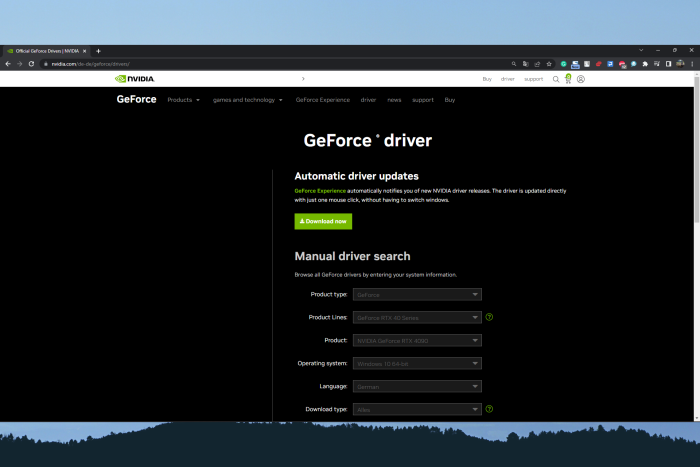Click the GeForce brand title
This screenshot has width=700, height=467.
(137, 100)
